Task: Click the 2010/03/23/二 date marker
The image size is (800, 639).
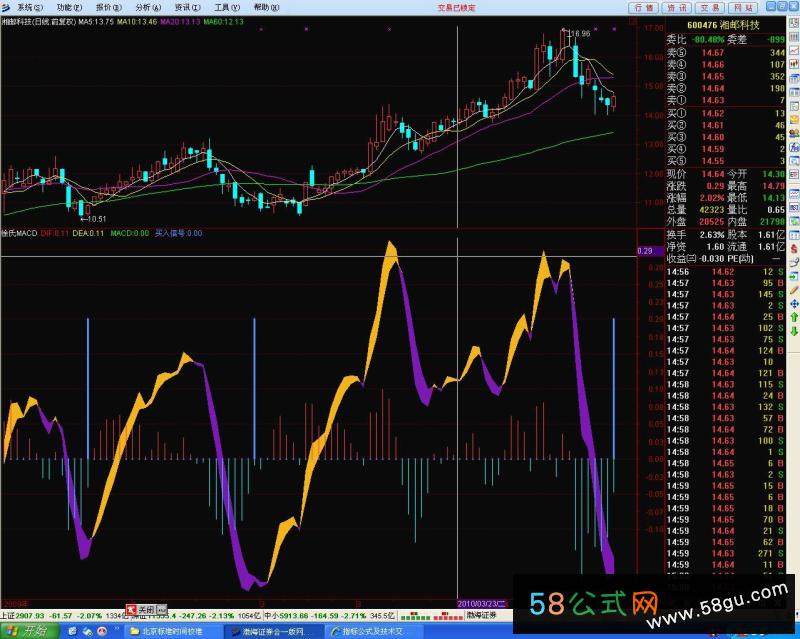Action: coord(483,604)
